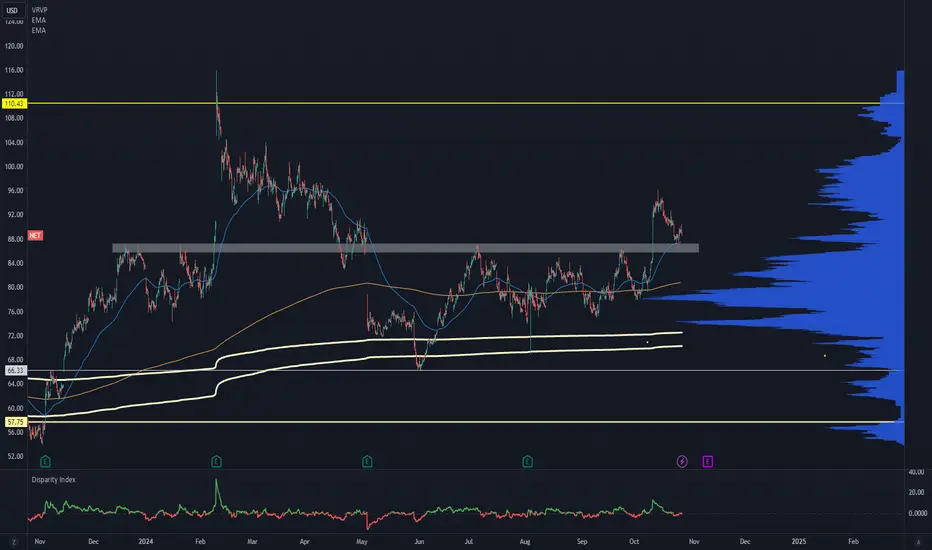Image resolution: width=932 pixels, height=550 pixels.
Task: Click the 2024 label on time axis
Action: click(146, 542)
